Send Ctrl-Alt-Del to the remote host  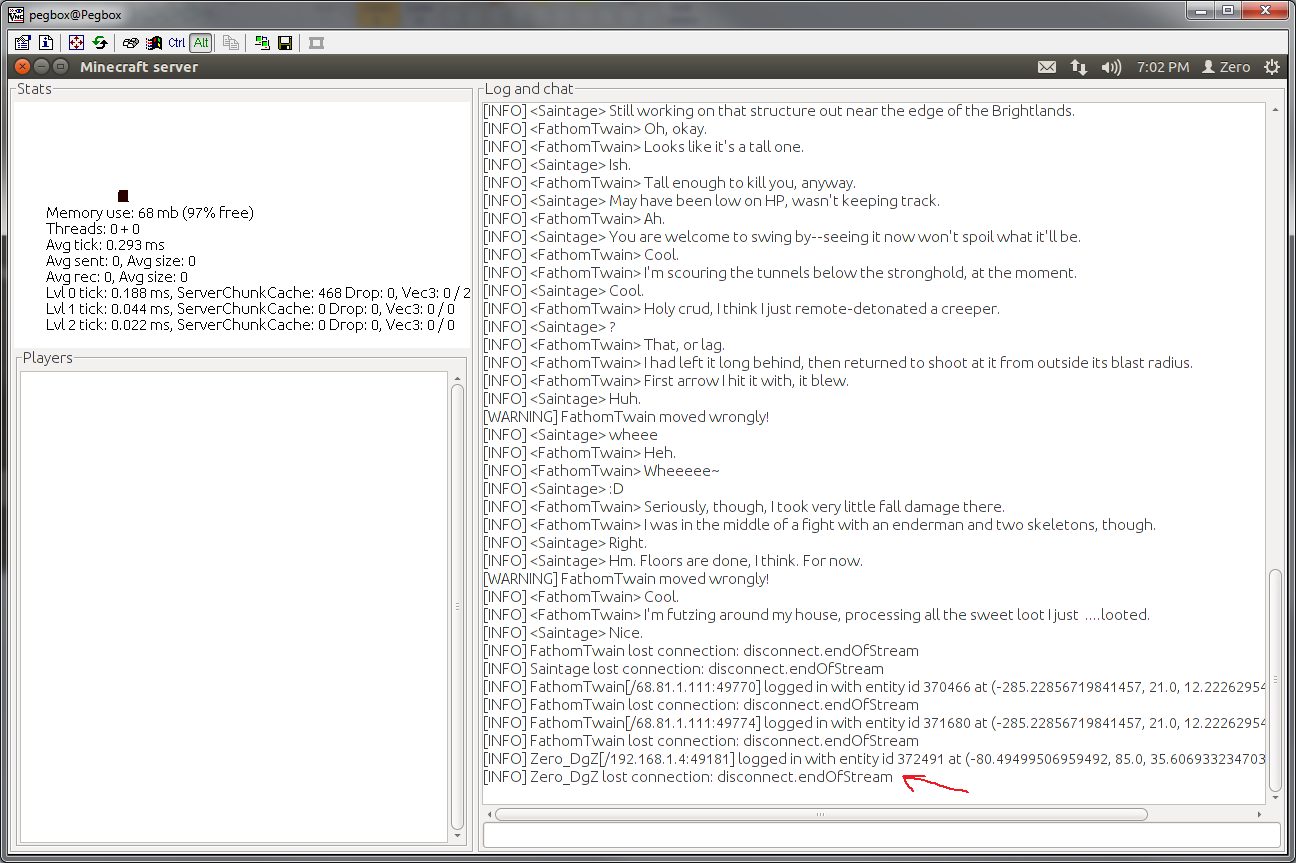click(x=130, y=43)
